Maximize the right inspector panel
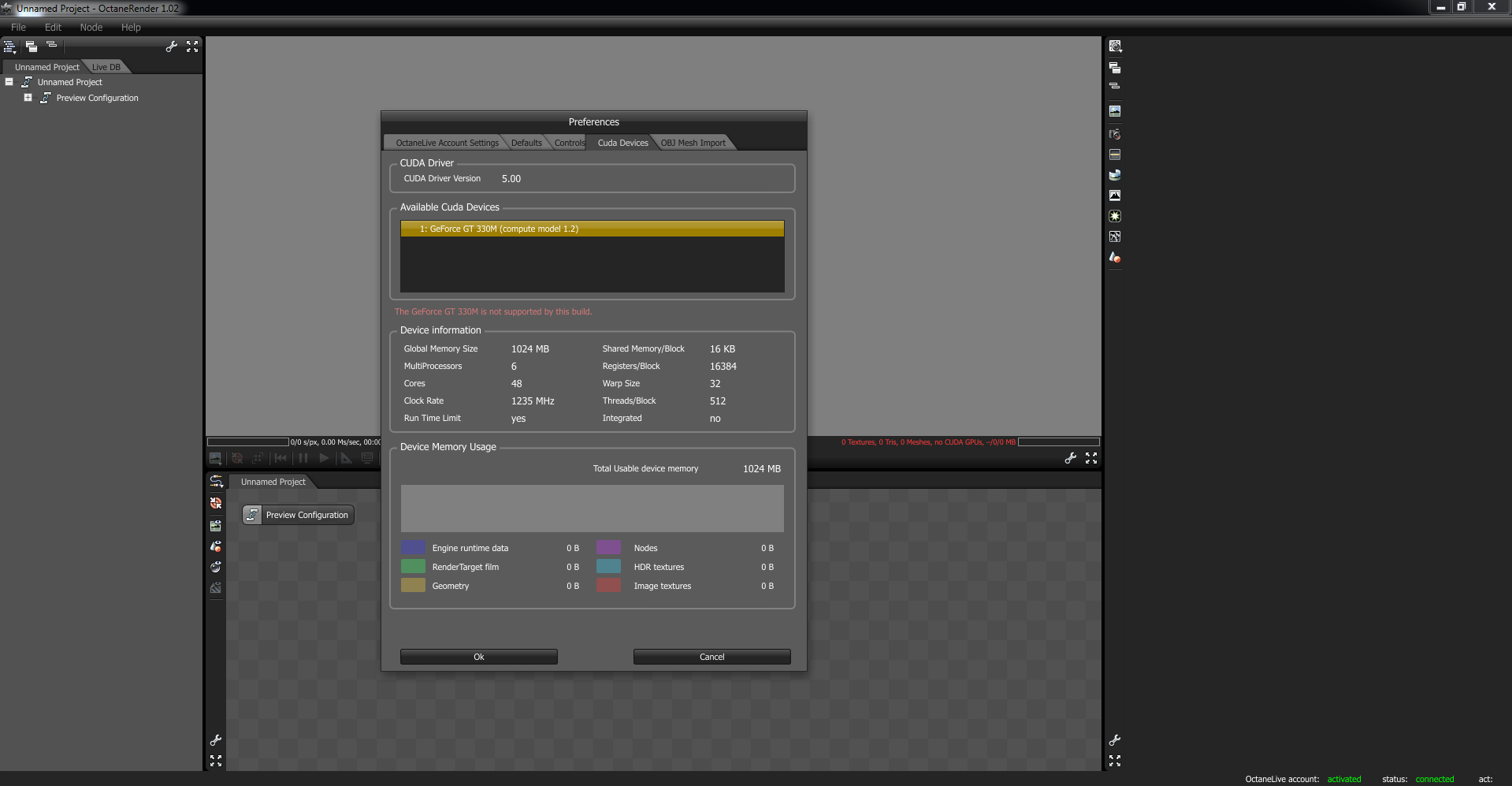1512x786 pixels. (1115, 761)
